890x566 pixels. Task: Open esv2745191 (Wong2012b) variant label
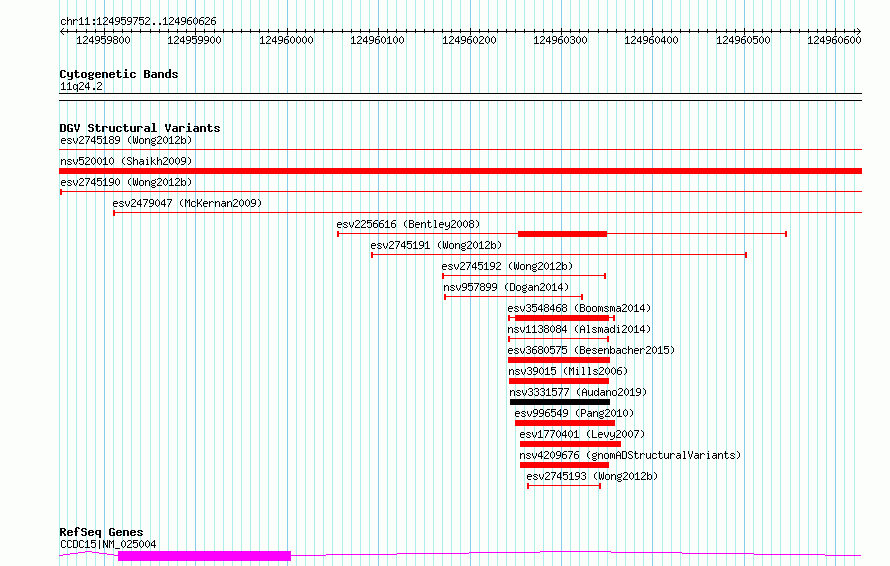[x=436, y=245]
